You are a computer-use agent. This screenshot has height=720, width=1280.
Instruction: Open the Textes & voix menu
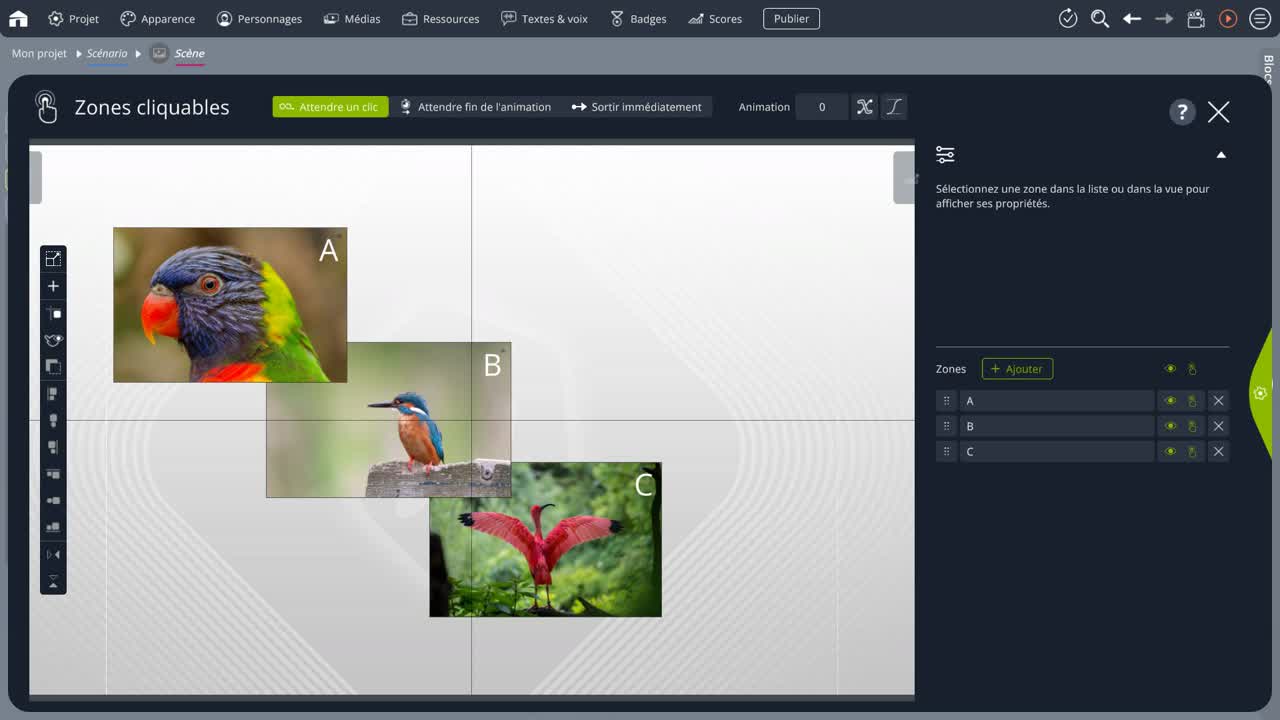pos(544,18)
